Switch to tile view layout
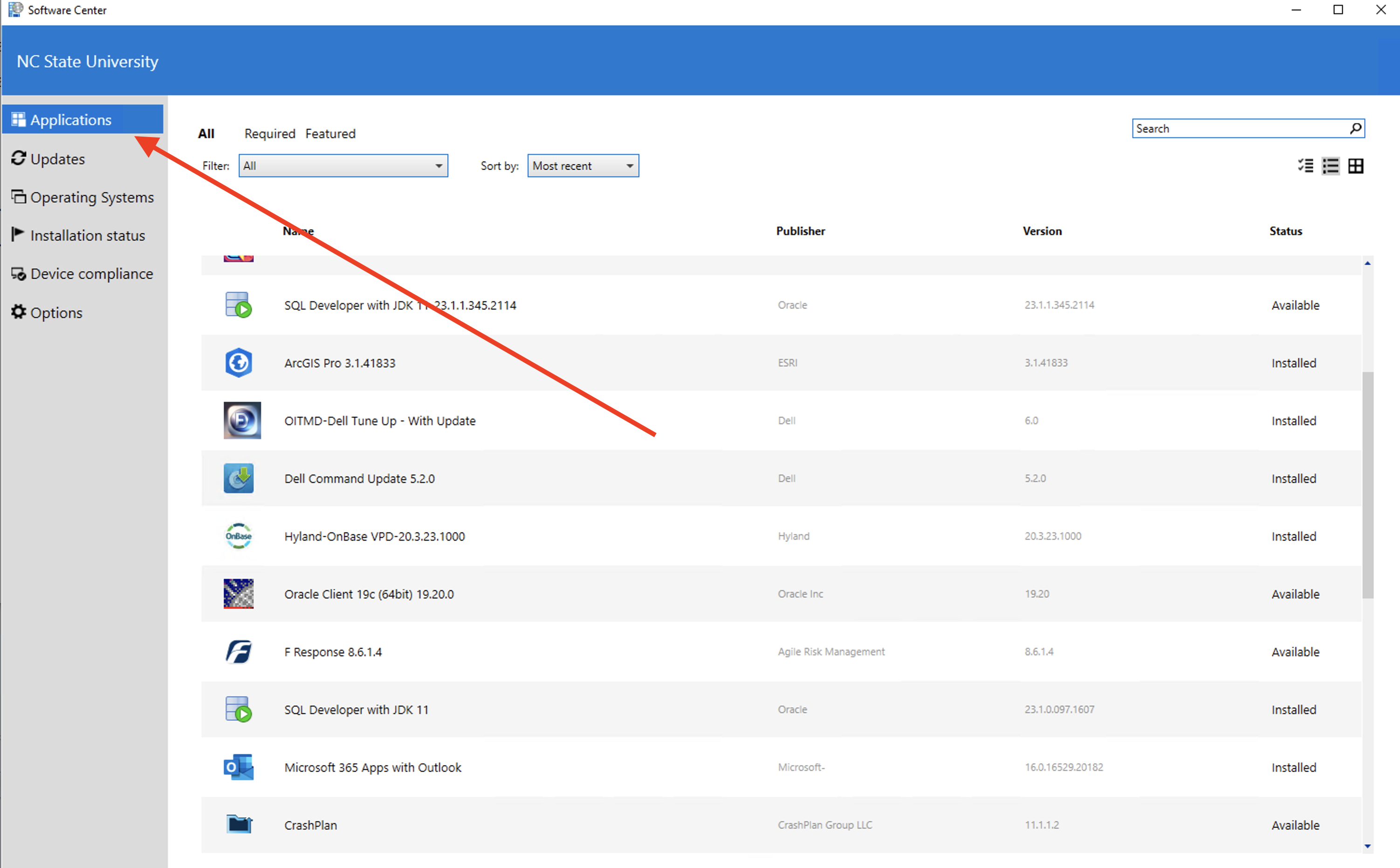This screenshot has width=1400, height=868. pyautogui.click(x=1355, y=166)
